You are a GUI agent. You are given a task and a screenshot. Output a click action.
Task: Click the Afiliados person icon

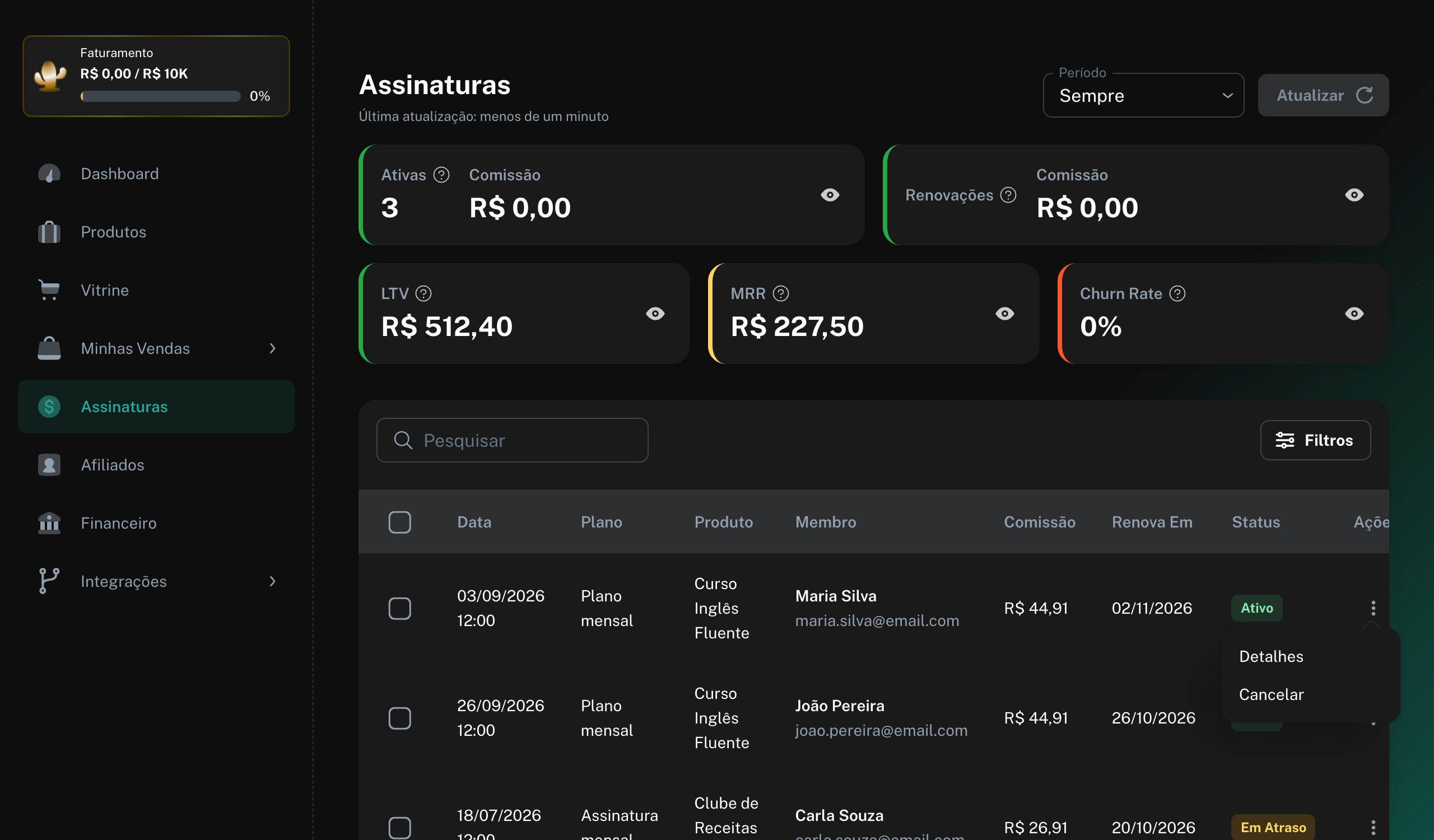49,465
